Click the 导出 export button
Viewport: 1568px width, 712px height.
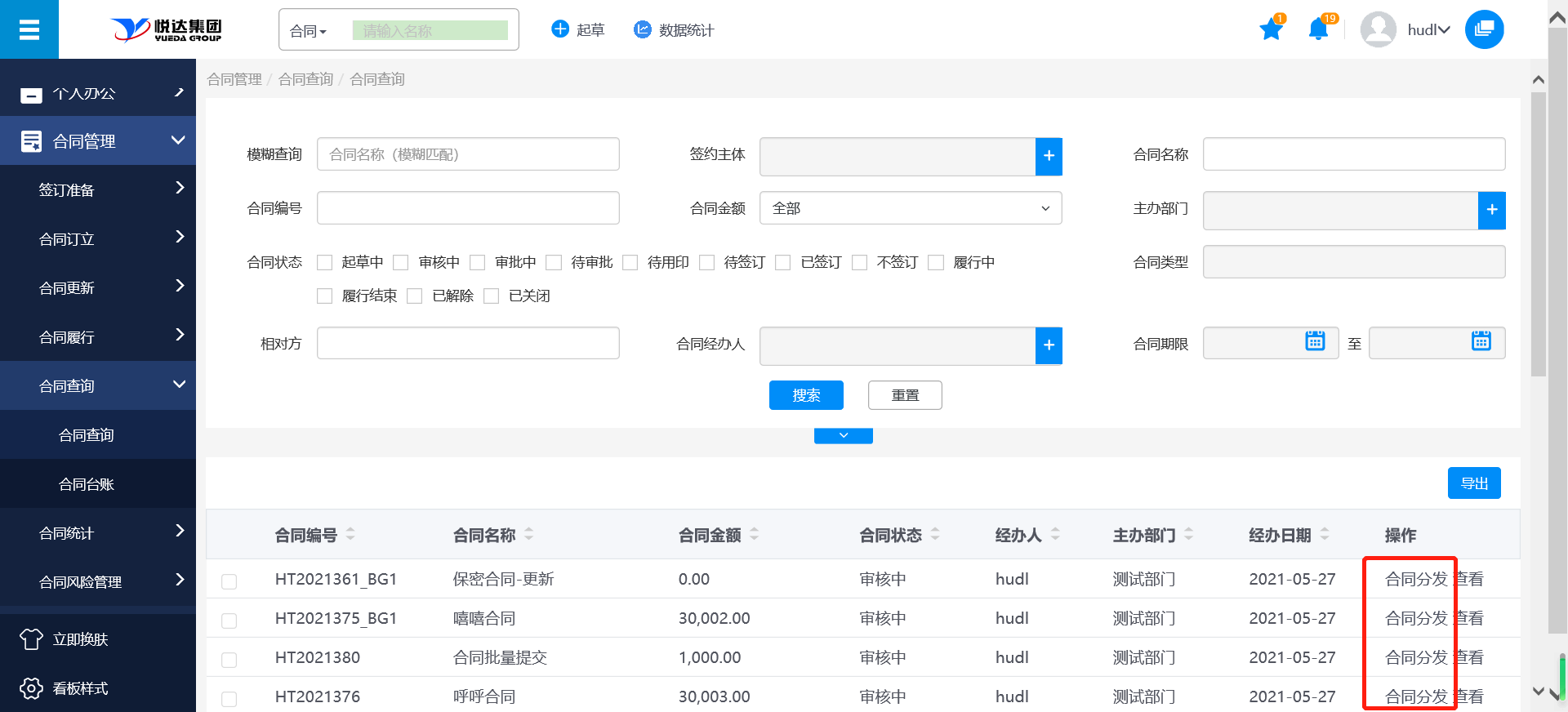pyautogui.click(x=1473, y=483)
